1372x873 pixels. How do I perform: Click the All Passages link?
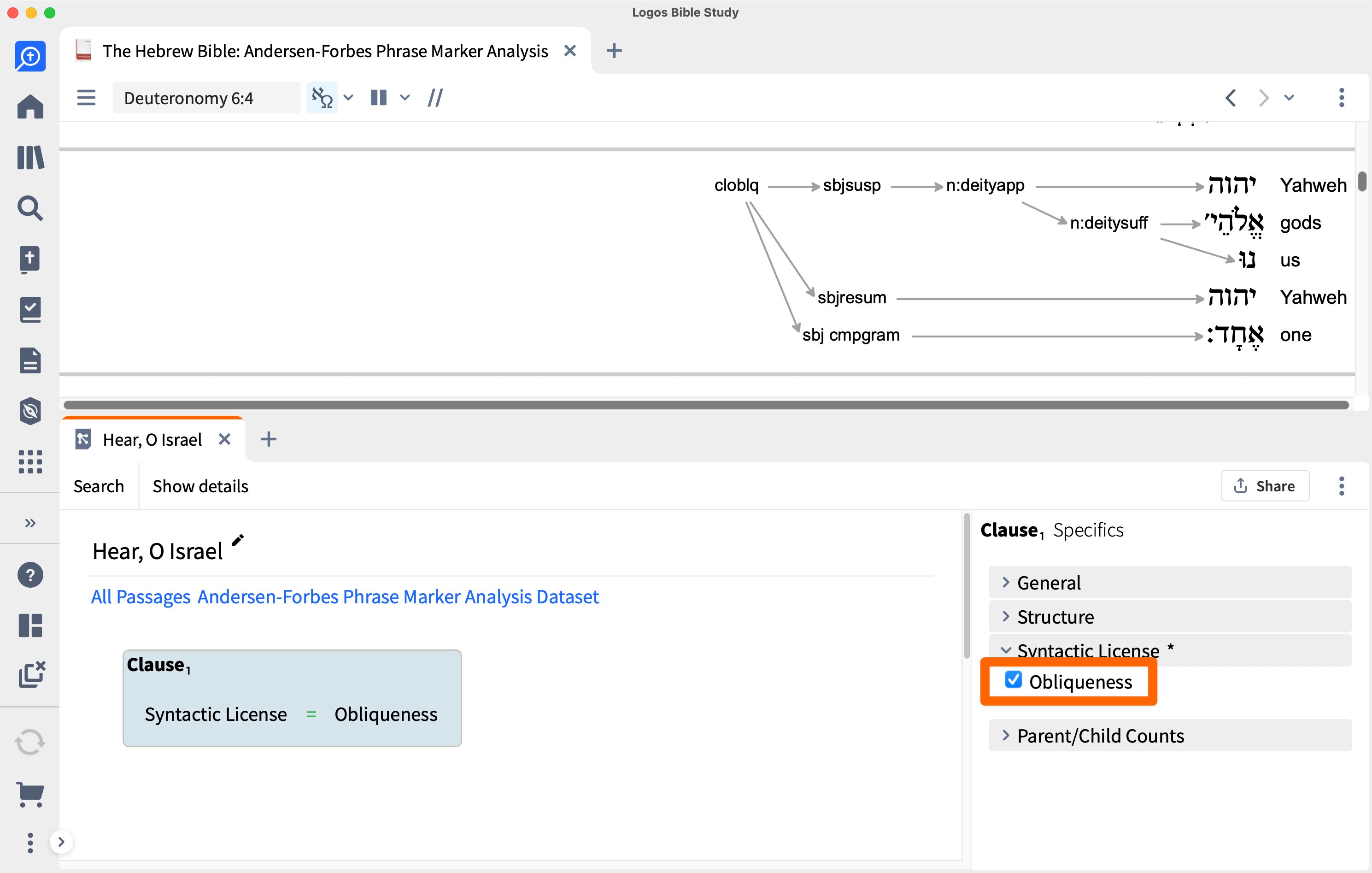click(x=141, y=596)
